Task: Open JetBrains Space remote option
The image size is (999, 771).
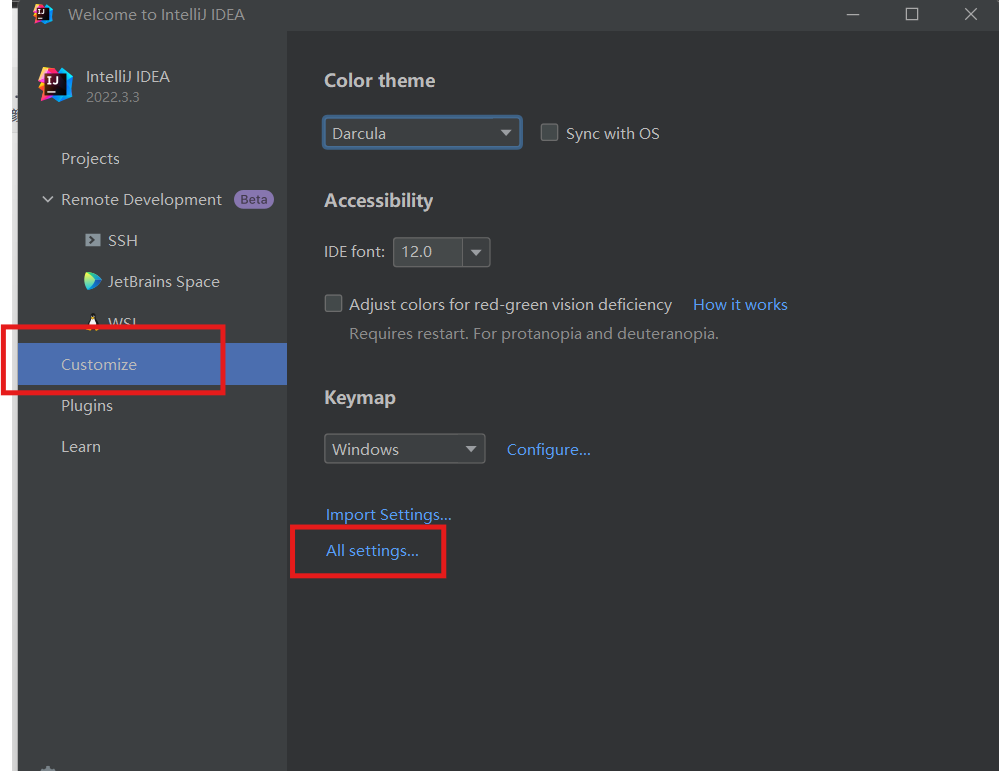Action: click(164, 282)
